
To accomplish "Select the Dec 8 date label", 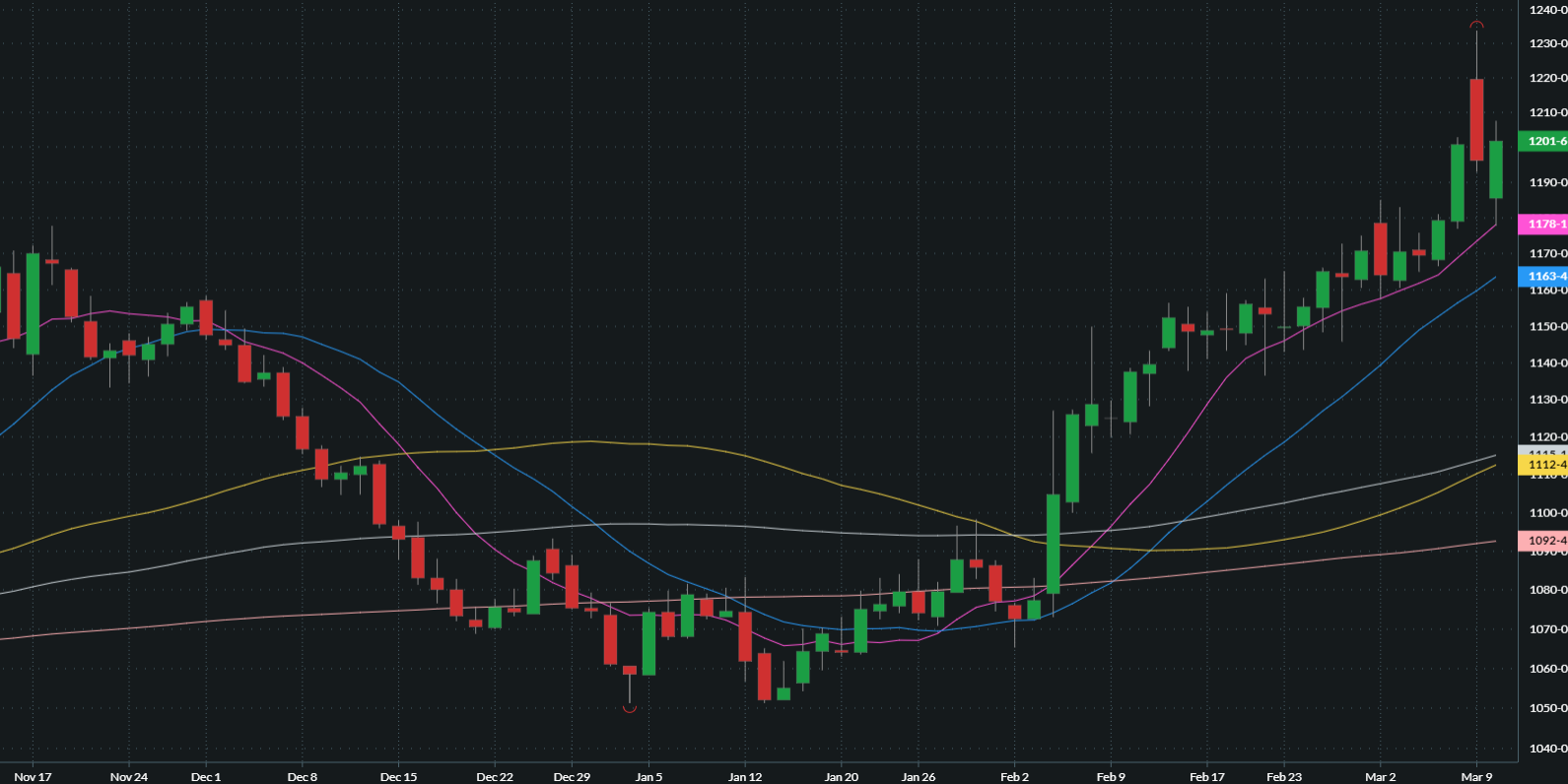I will (303, 776).
